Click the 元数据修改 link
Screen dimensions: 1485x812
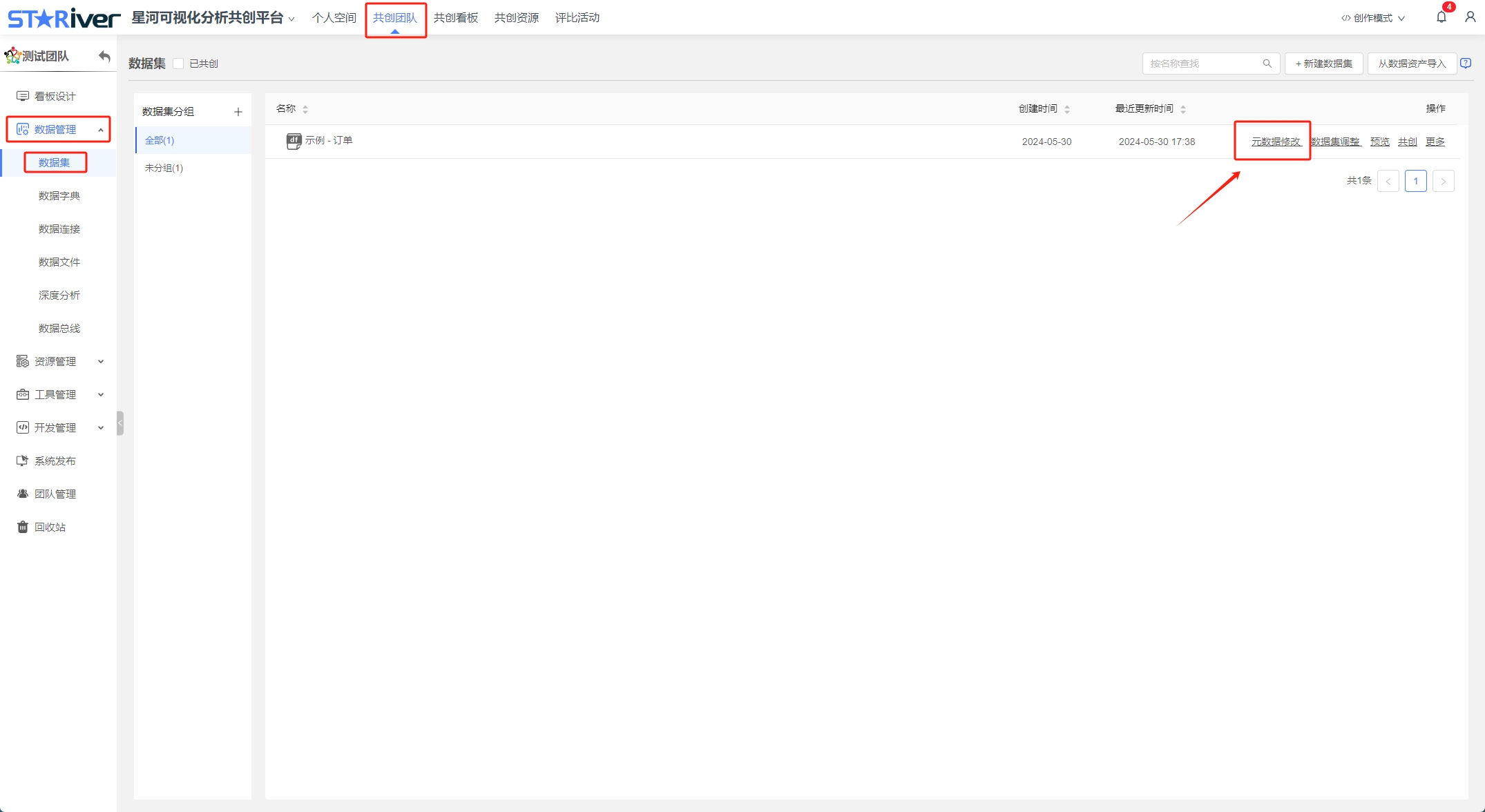click(1276, 142)
